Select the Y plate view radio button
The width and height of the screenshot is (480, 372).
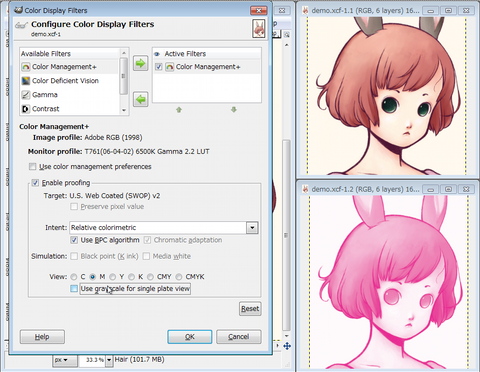pyautogui.click(x=113, y=277)
